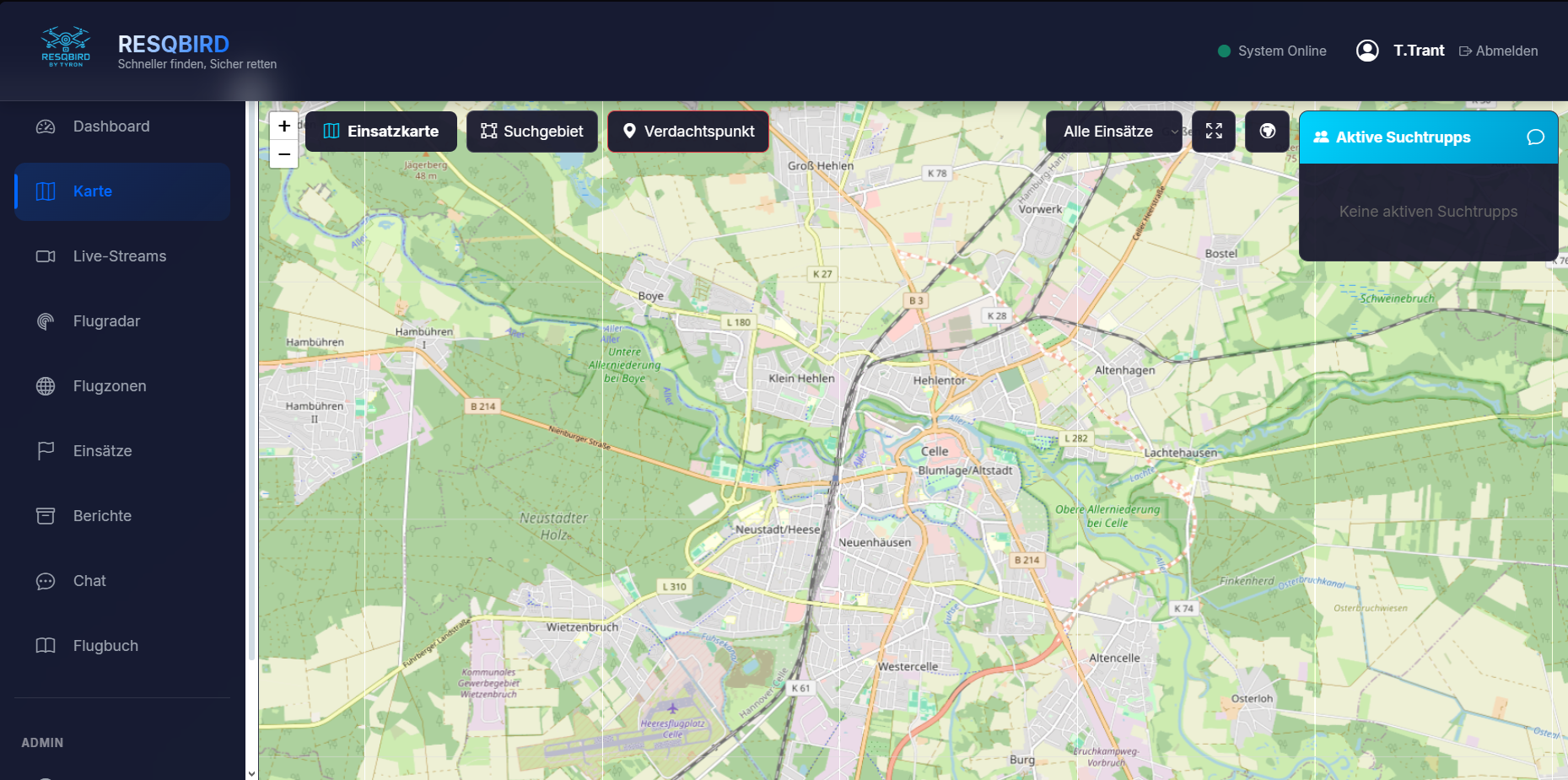Go to Dashboard in the sidebar
Viewport: 1568px width, 780px height.
(x=110, y=126)
